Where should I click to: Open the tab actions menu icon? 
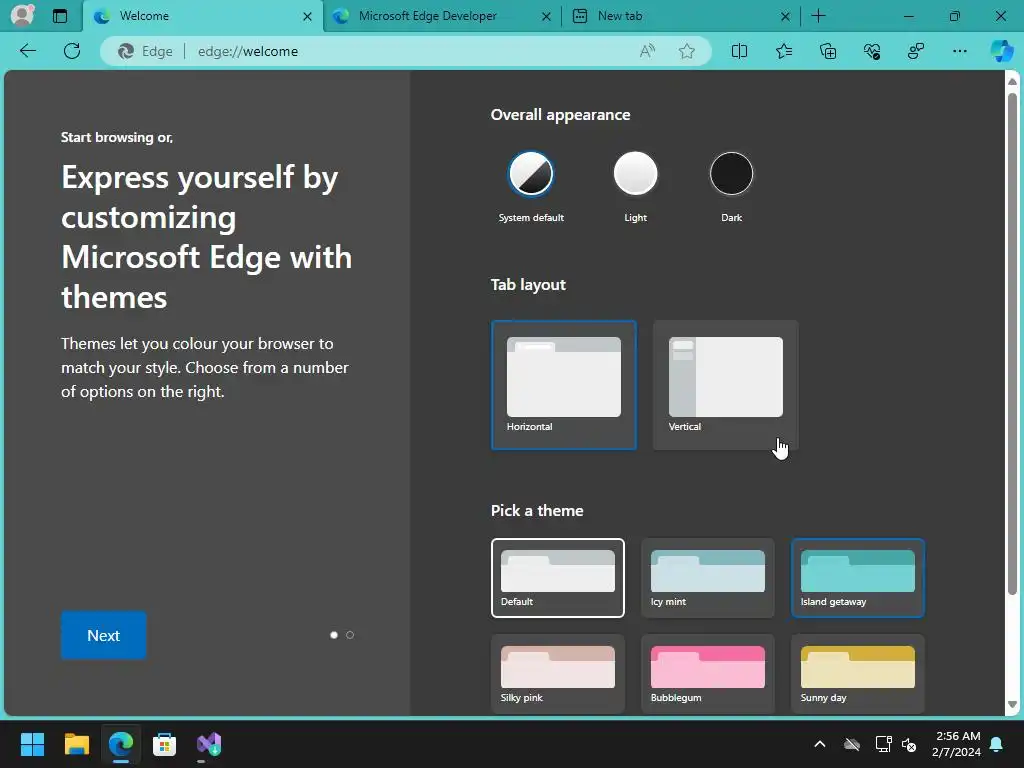[60, 16]
